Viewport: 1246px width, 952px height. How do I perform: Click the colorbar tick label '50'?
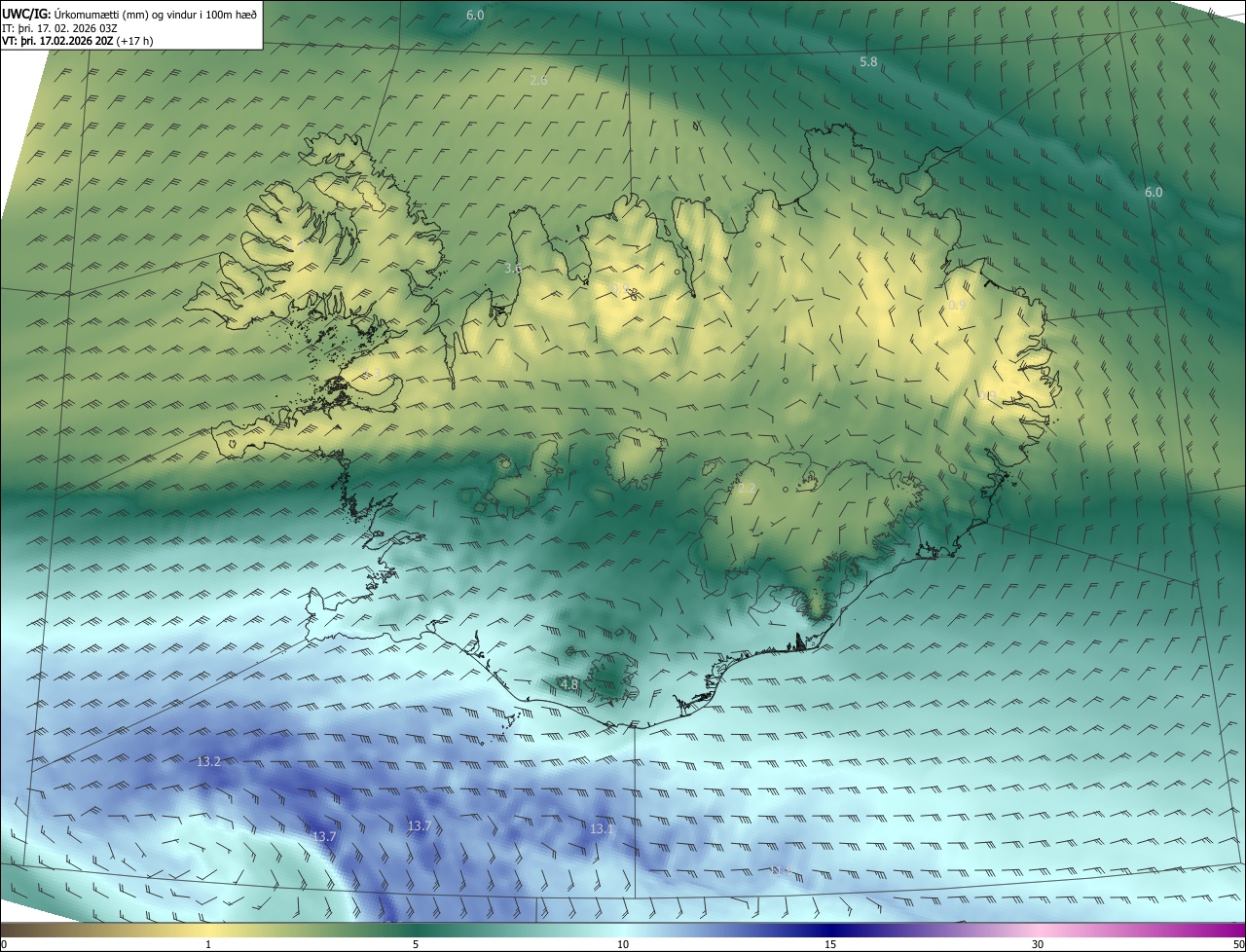[1237, 945]
